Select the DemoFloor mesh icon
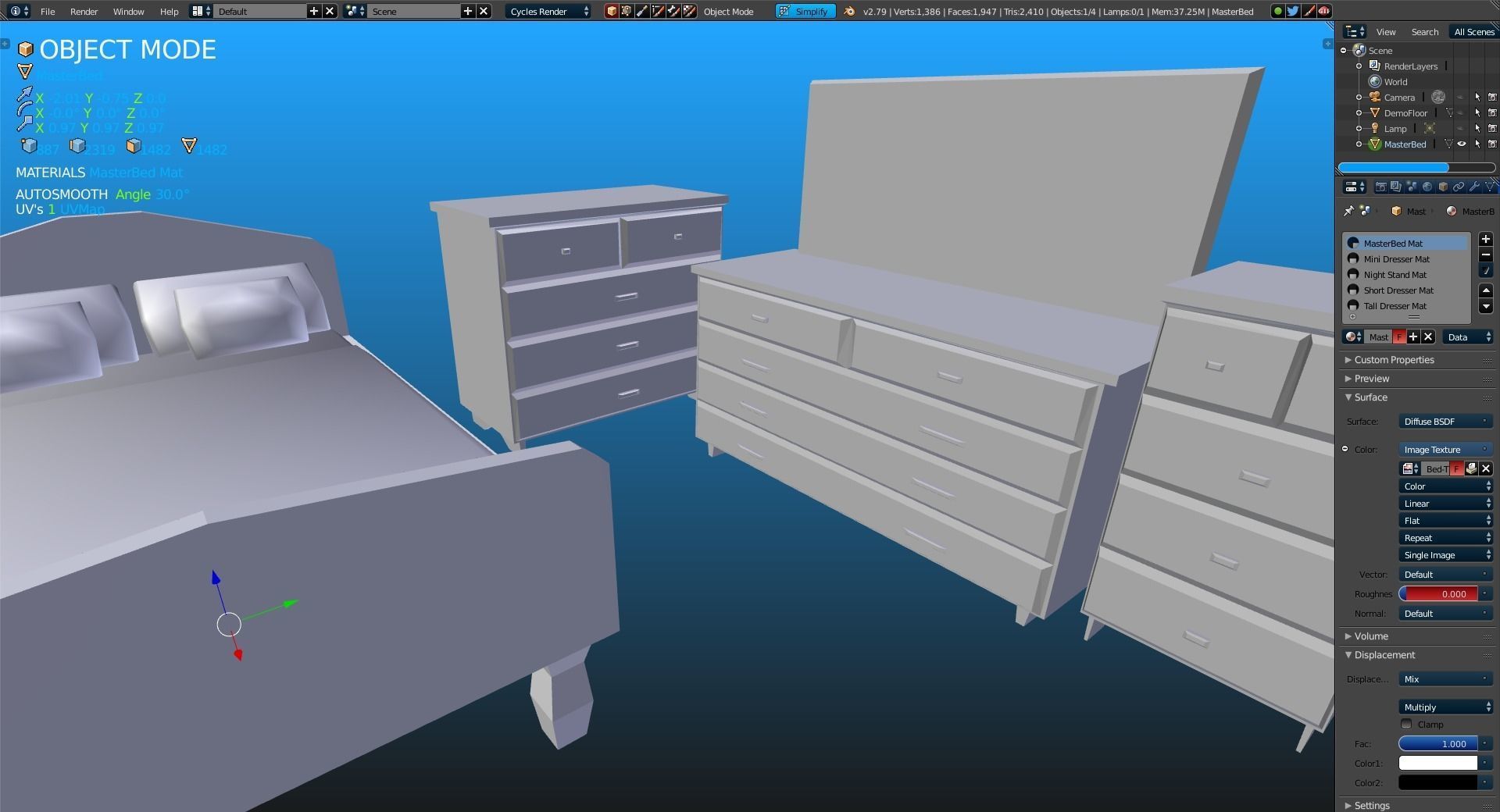 (x=1375, y=112)
